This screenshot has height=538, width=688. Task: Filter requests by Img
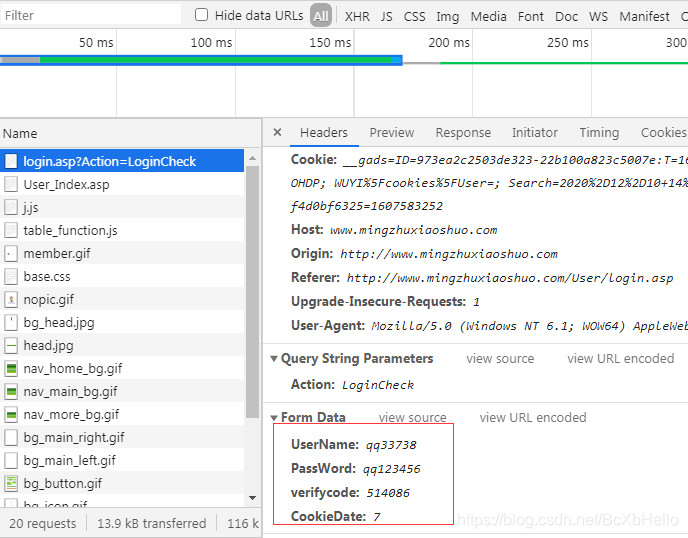pyautogui.click(x=448, y=17)
